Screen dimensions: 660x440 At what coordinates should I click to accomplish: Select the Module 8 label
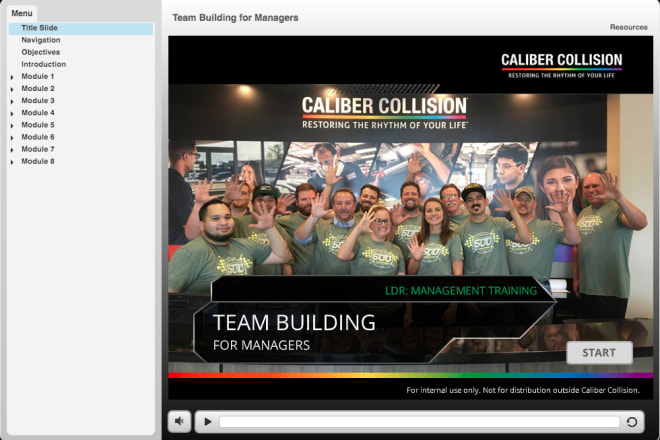pos(38,162)
